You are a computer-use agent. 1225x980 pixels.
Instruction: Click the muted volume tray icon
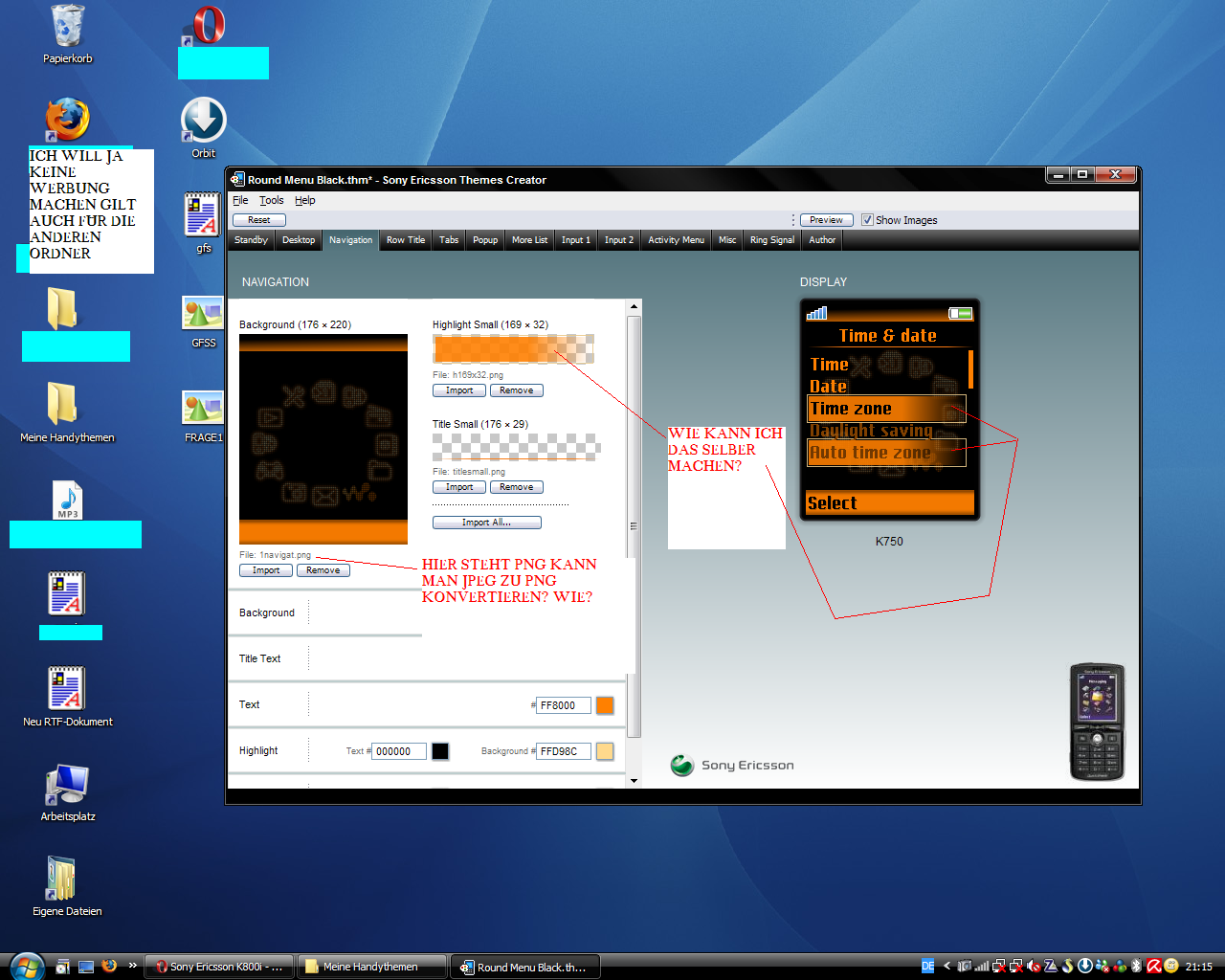click(1034, 967)
